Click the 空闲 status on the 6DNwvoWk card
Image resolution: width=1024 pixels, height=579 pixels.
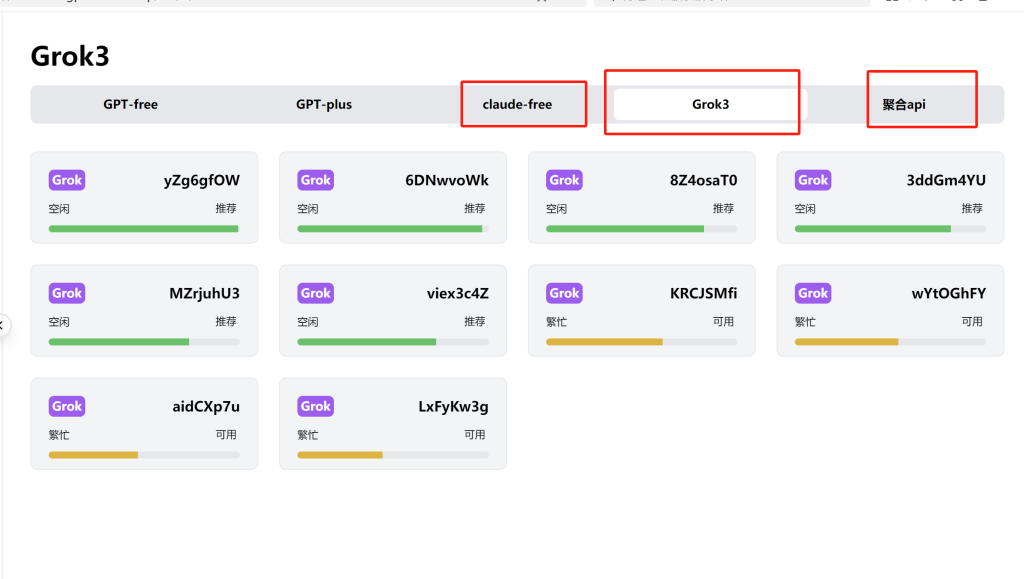[x=308, y=209]
